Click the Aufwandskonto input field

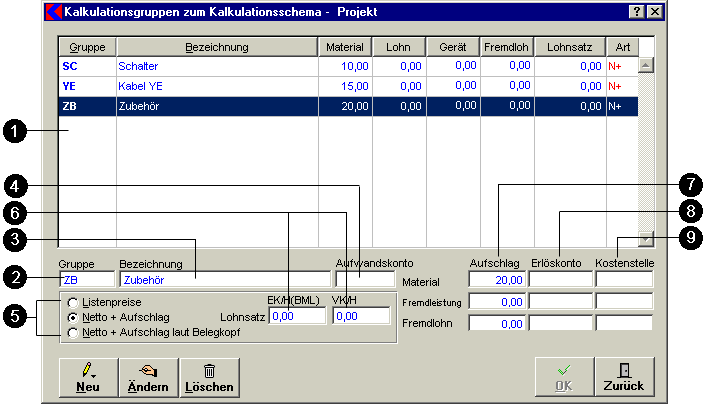pos(365,281)
